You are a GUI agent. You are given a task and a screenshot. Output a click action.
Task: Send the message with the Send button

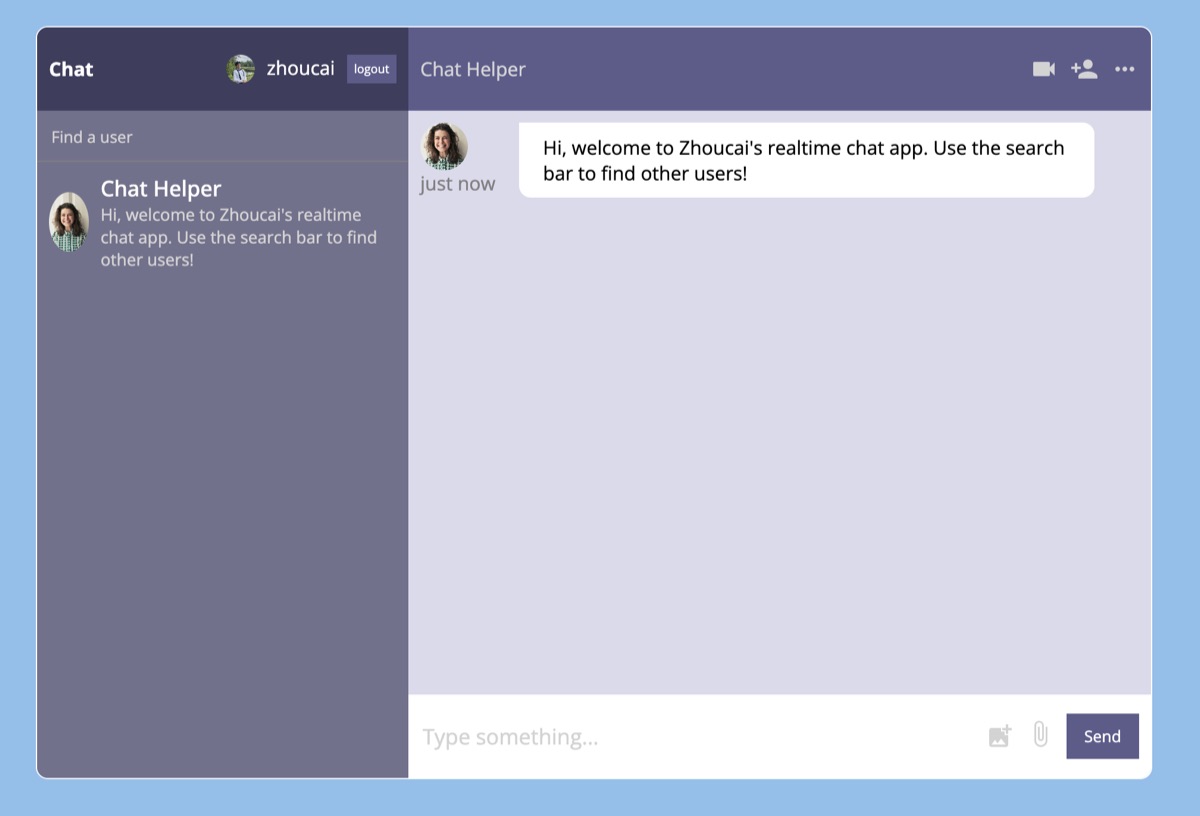point(1102,736)
